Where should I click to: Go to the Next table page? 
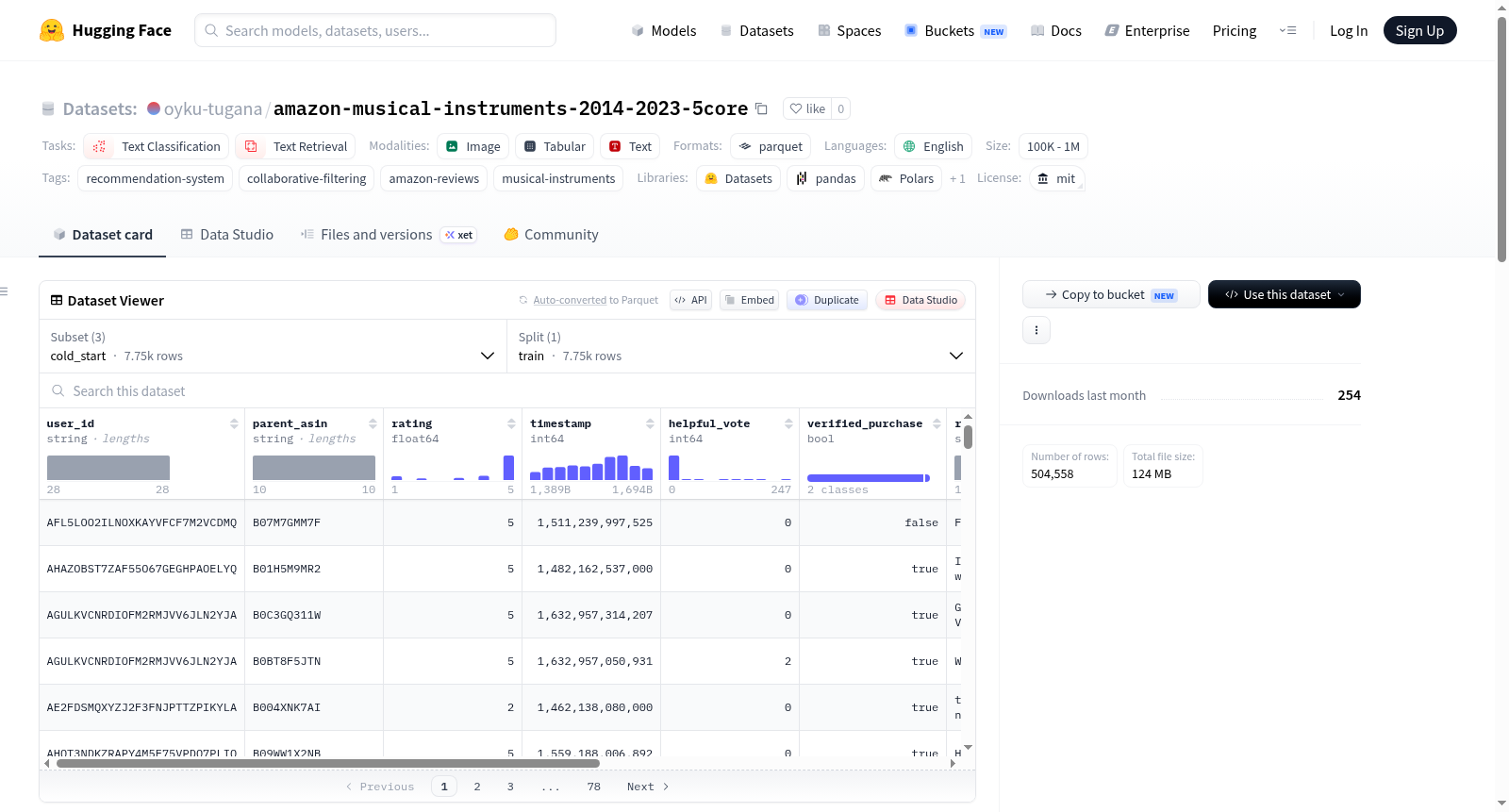(648, 787)
